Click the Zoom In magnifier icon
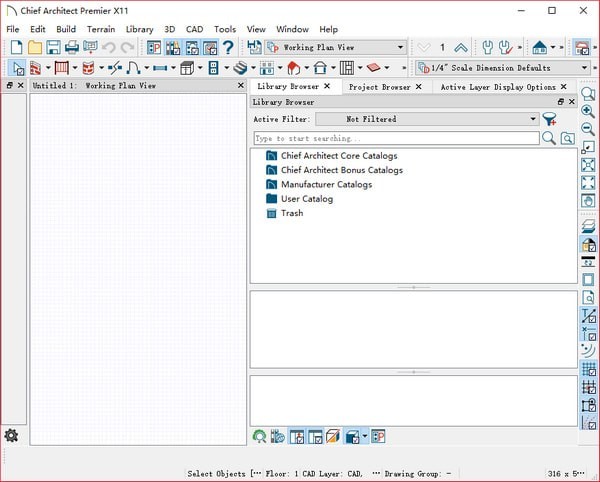 [588, 112]
